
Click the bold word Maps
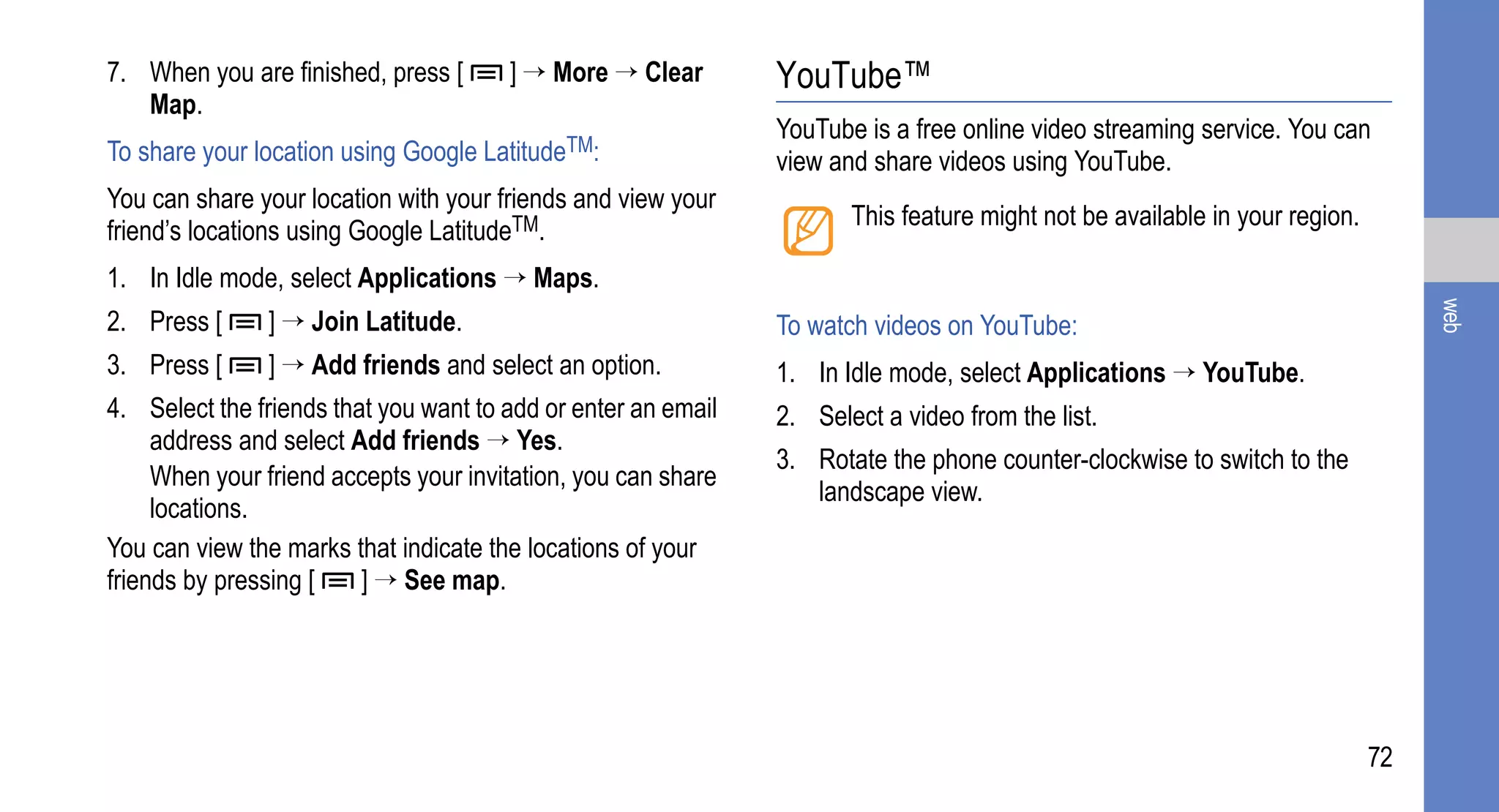point(563,279)
